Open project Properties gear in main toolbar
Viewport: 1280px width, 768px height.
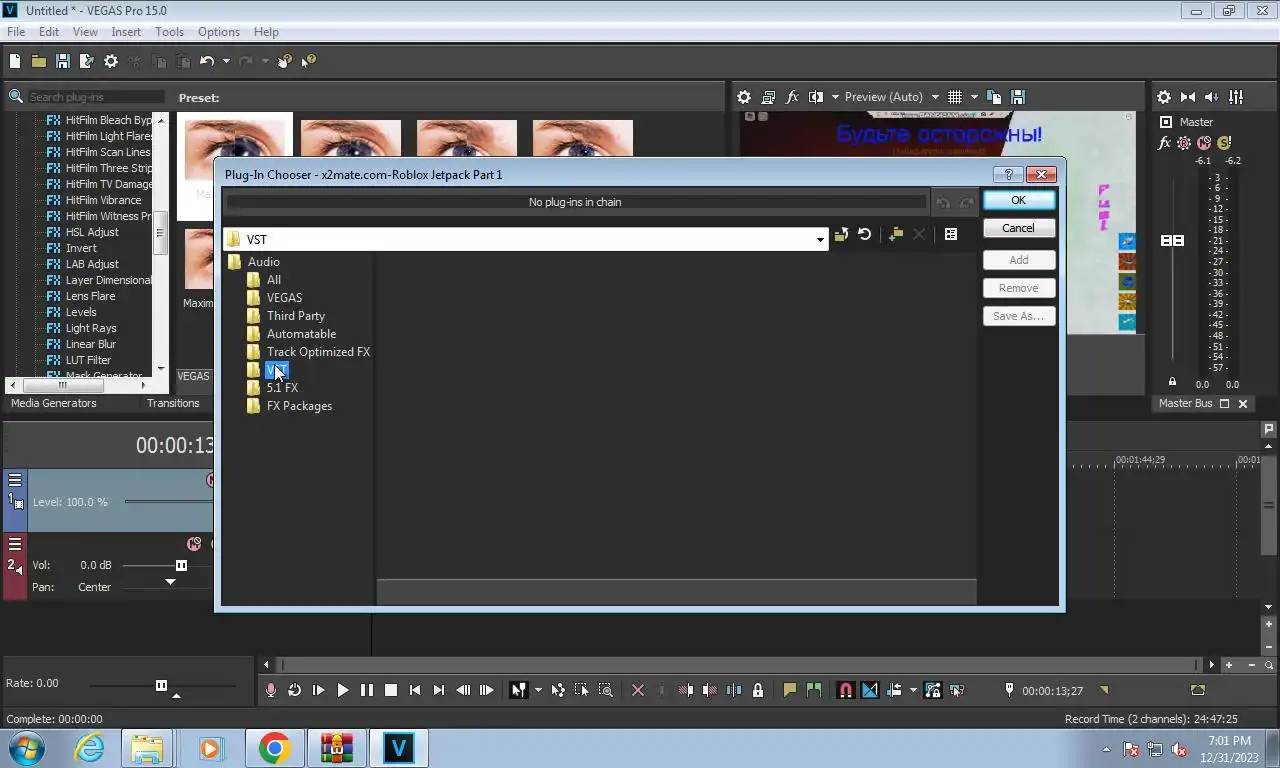point(111,61)
